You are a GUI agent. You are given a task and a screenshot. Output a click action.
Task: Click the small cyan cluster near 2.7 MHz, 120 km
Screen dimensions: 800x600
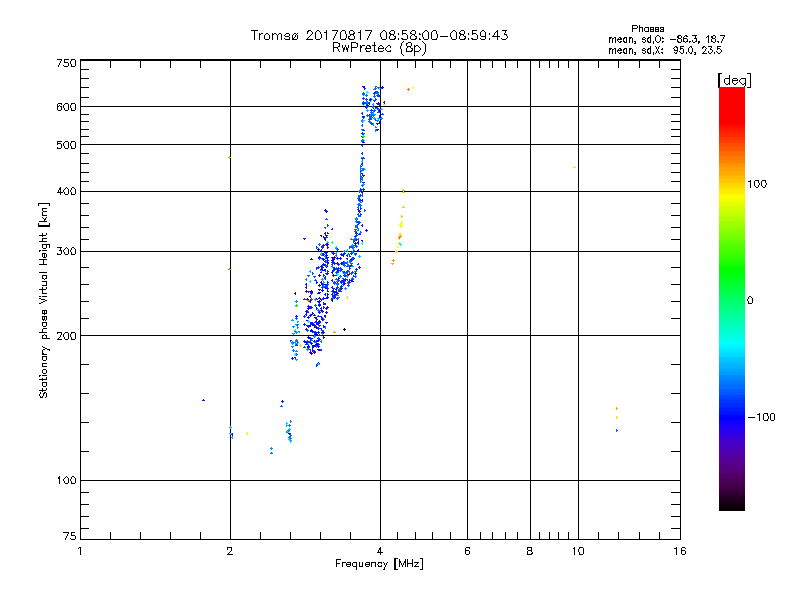(289, 432)
